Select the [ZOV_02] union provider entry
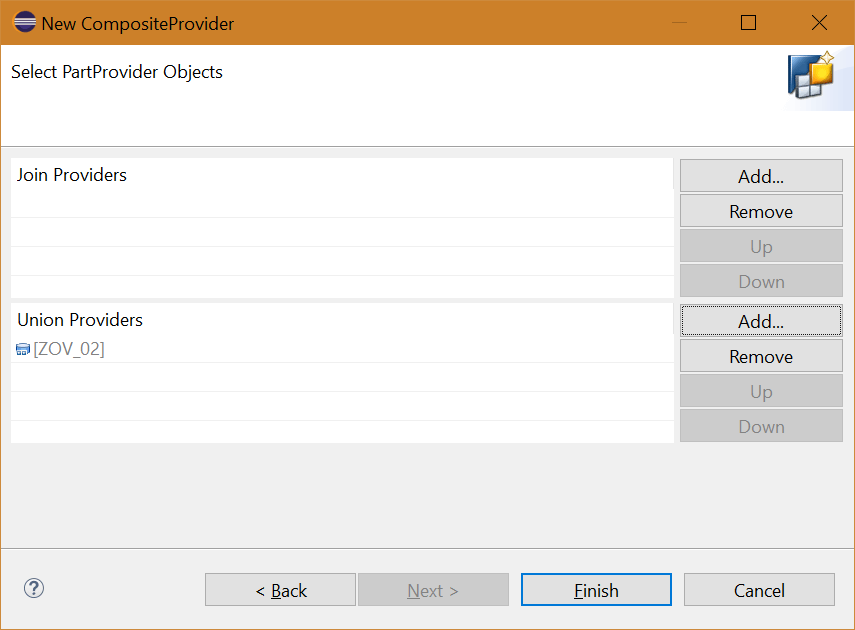 click(342, 349)
